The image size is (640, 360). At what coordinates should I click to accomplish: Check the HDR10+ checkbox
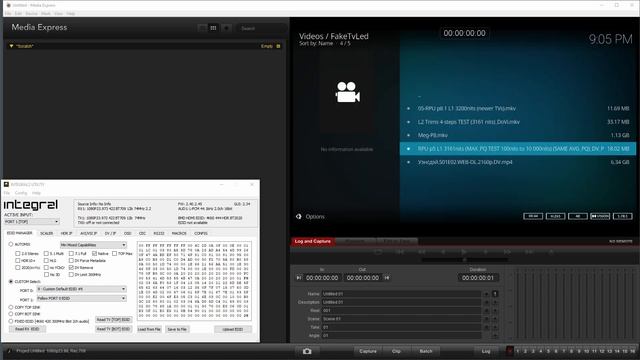(x=18, y=260)
